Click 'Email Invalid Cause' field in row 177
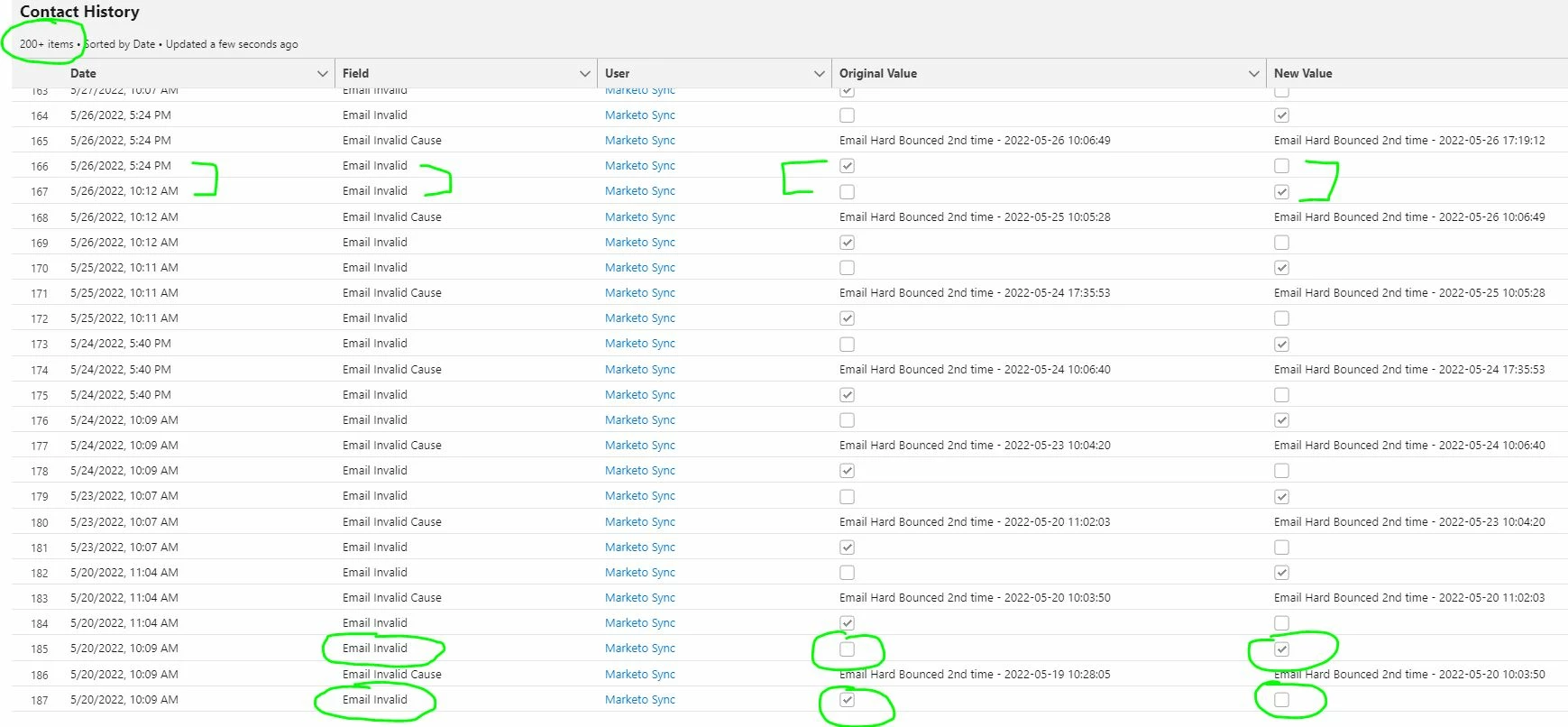Image resolution: width=1568 pixels, height=727 pixels. pyautogui.click(x=392, y=445)
